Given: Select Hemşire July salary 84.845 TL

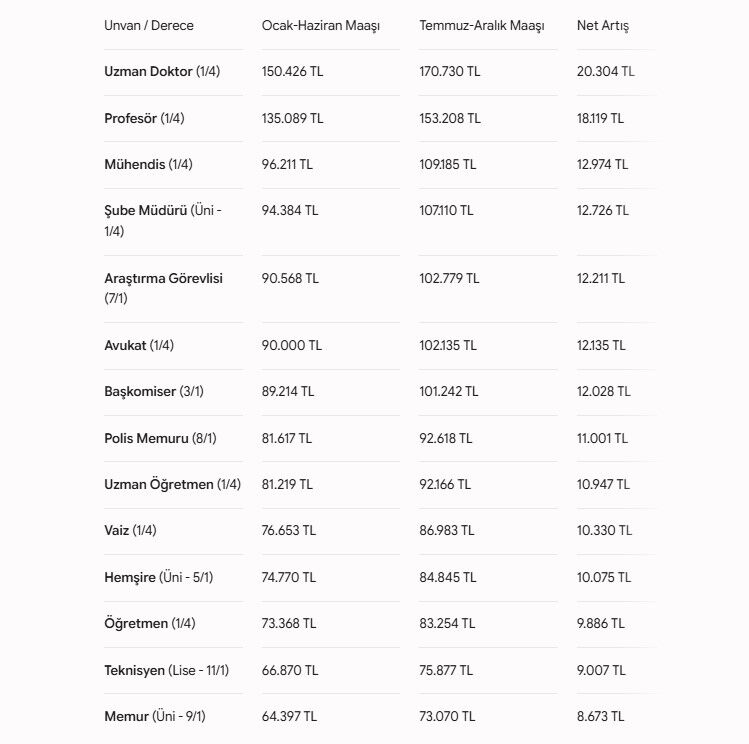Looking at the screenshot, I should (x=448, y=577).
